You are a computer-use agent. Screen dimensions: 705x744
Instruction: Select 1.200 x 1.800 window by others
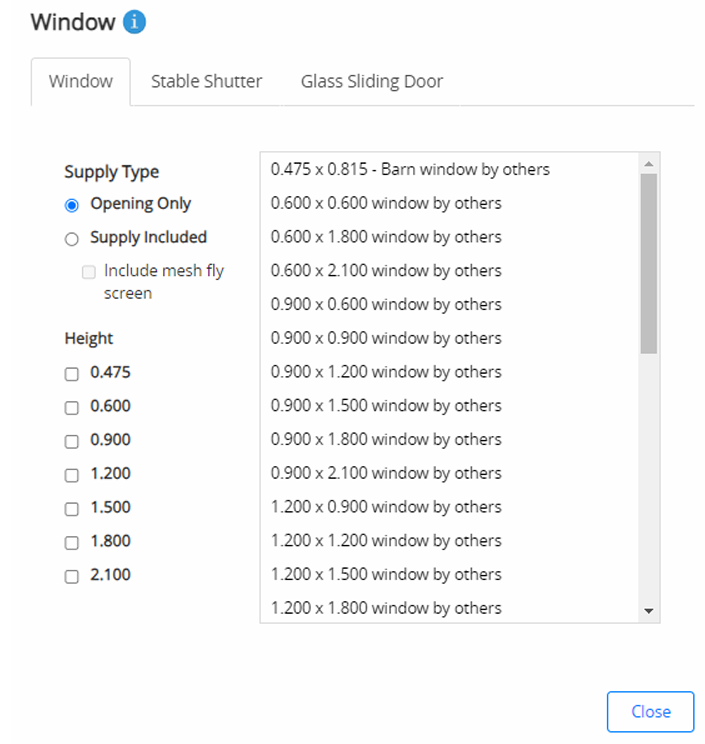tap(386, 608)
